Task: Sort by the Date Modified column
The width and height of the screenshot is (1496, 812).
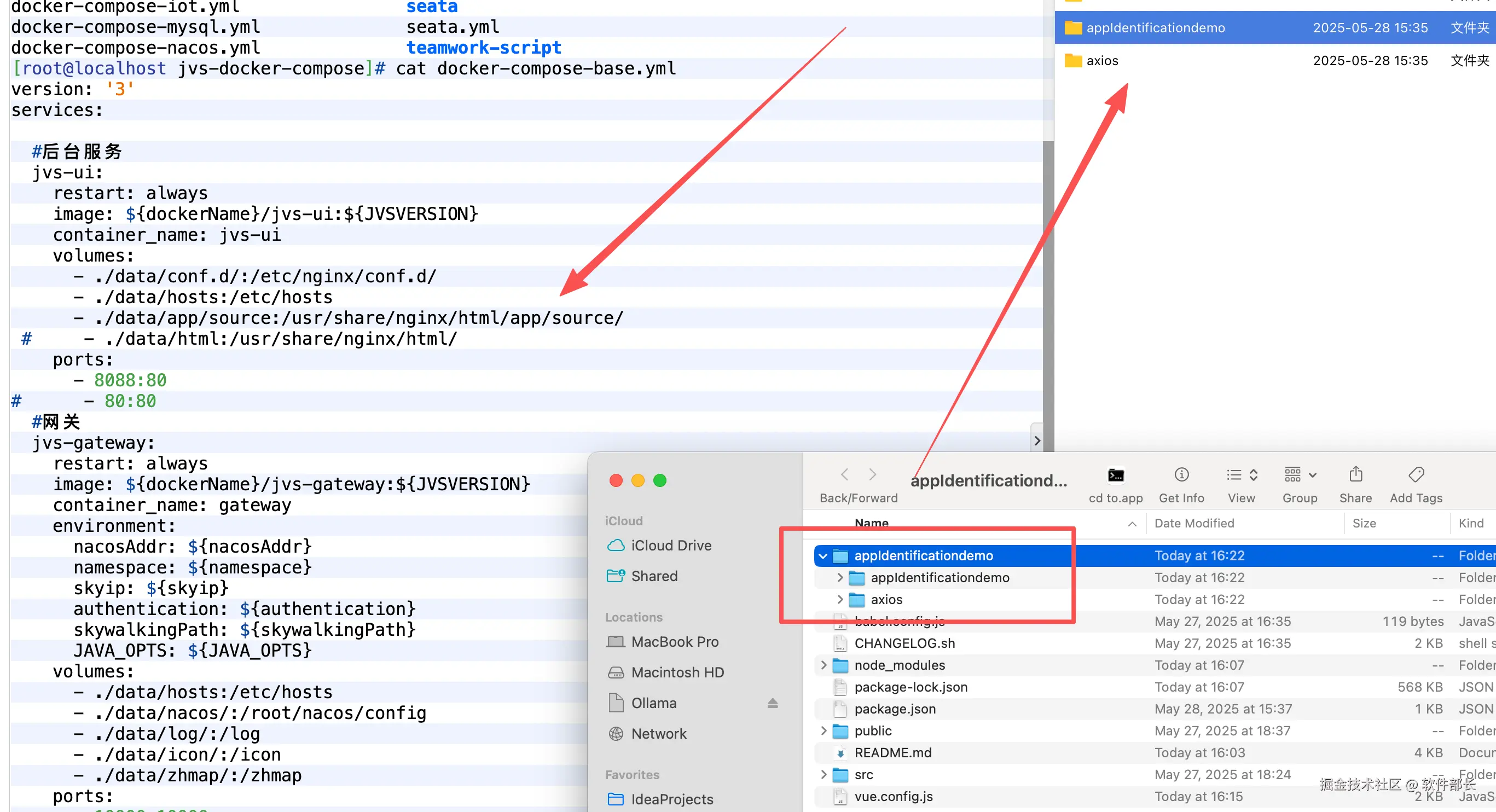Action: click(1194, 523)
